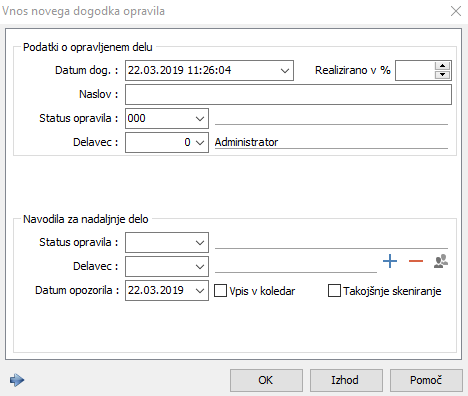Click the Administrator worker name text

coord(246,142)
